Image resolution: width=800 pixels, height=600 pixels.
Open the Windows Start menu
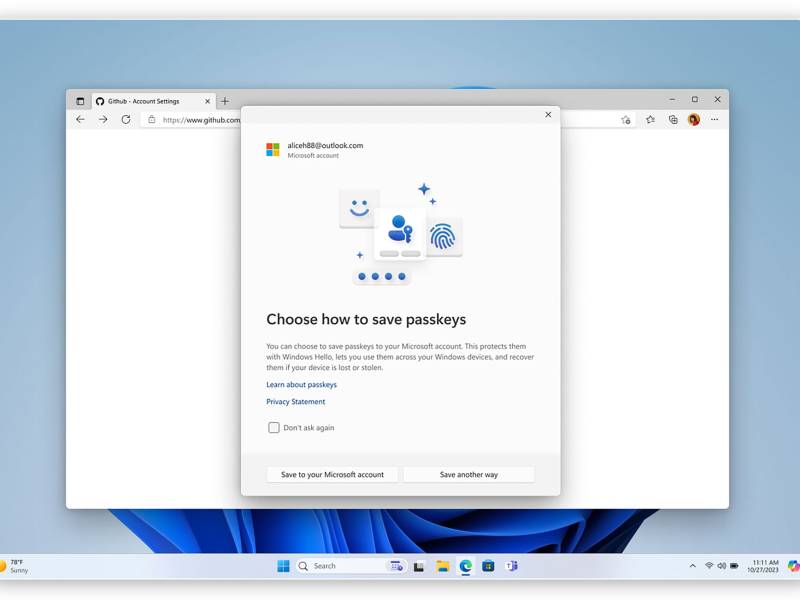click(283, 566)
